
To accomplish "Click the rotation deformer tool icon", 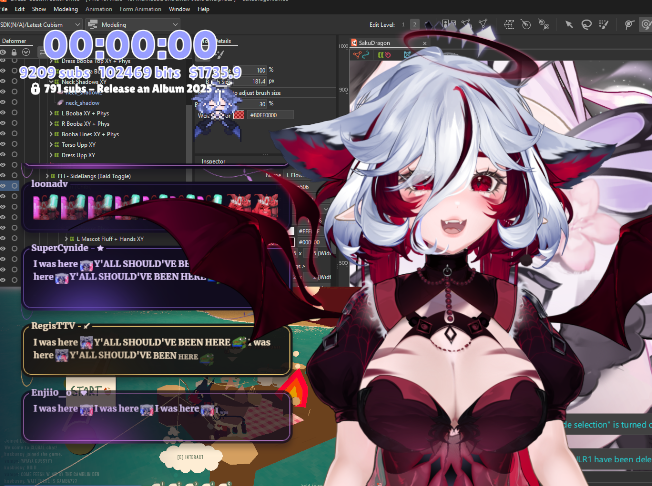I will [x=526, y=25].
